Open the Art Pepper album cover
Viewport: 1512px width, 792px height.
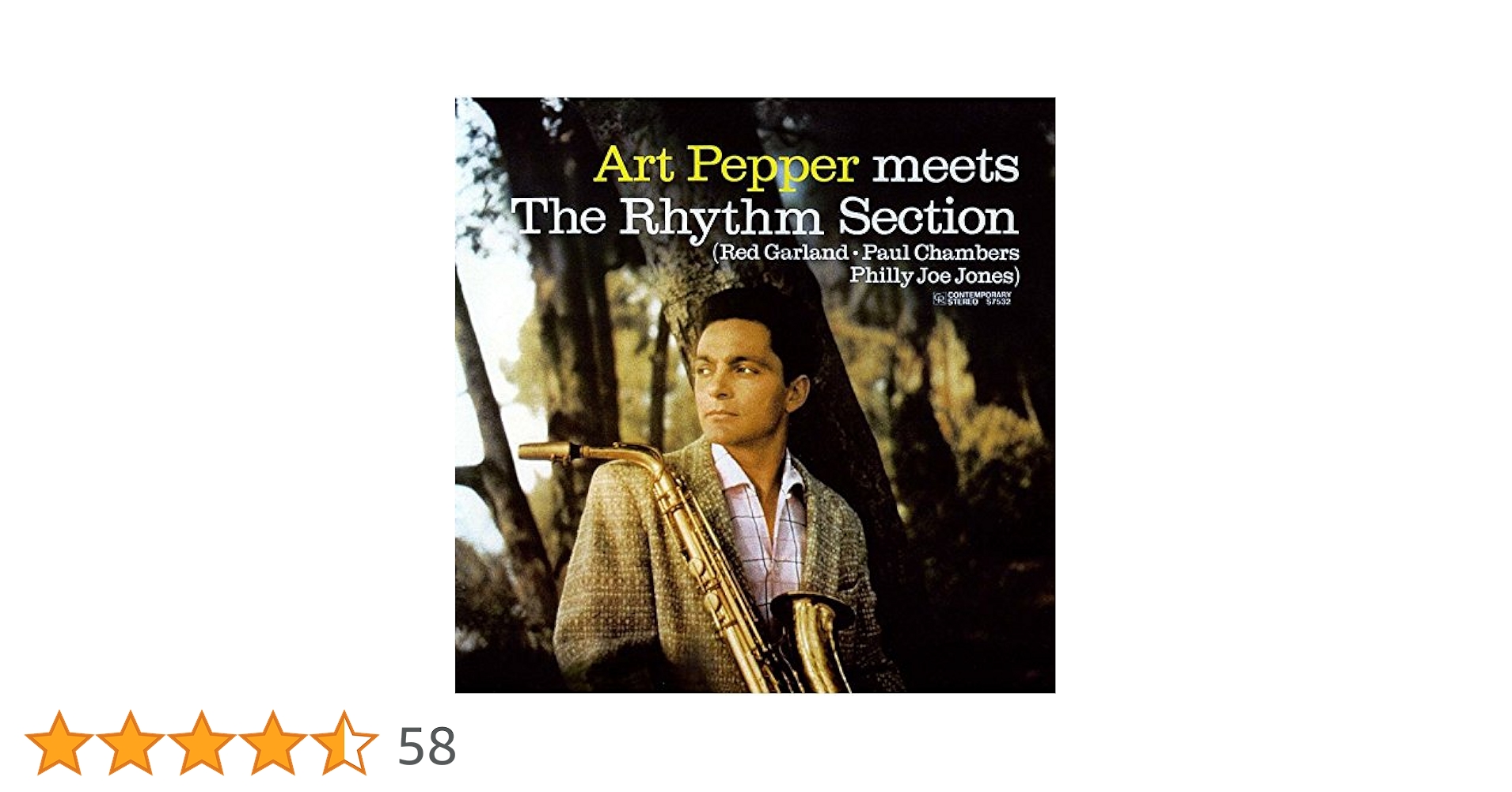click(755, 395)
